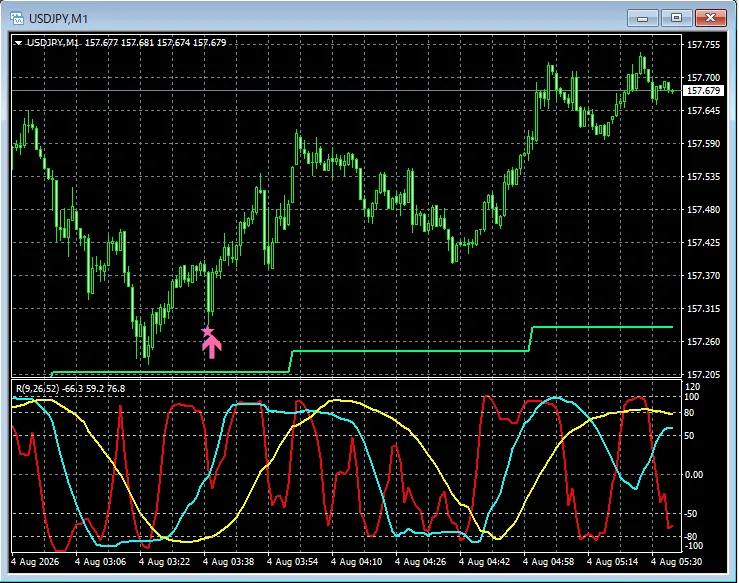Minimize the USDJPY chart window

coord(642,18)
